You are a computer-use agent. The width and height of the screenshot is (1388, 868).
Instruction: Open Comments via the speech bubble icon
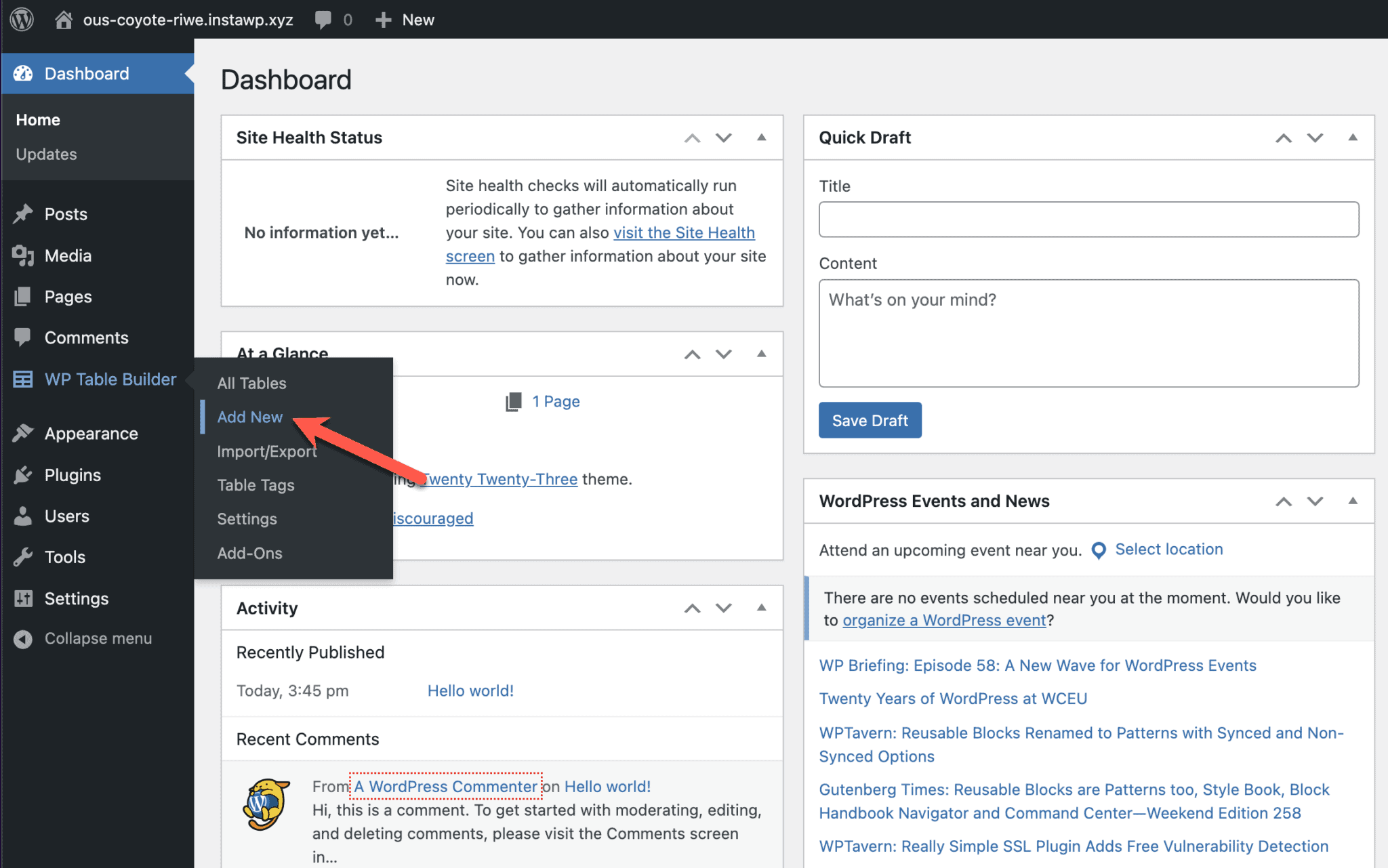tap(23, 337)
